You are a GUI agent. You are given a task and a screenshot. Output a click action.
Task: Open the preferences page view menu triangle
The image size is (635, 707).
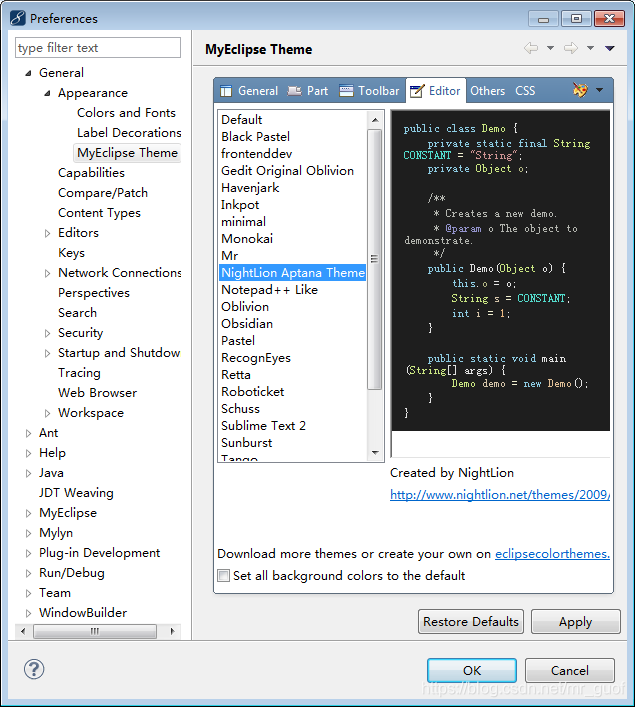[x=610, y=48]
